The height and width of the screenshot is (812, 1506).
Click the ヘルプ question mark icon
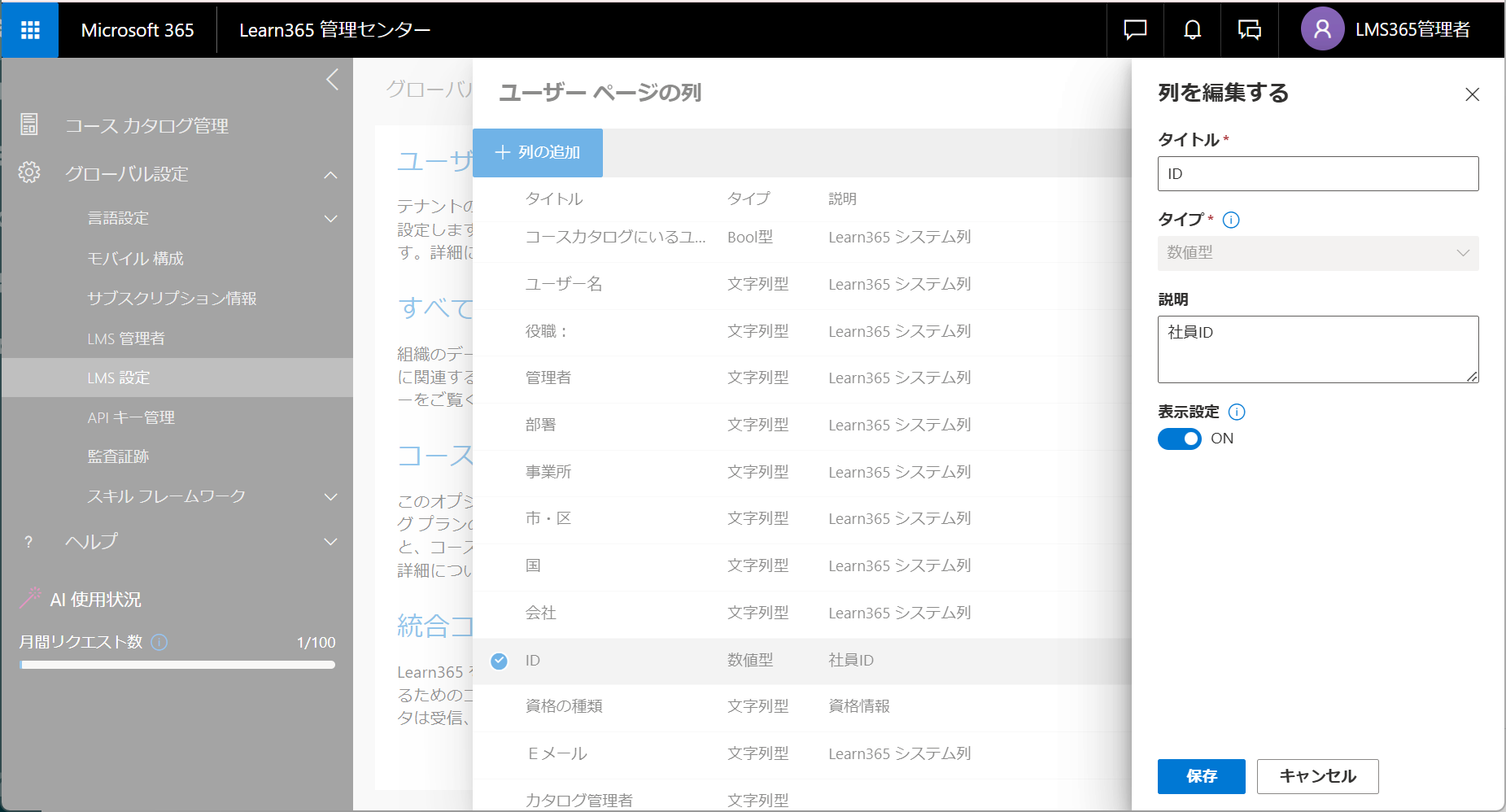pyautogui.click(x=28, y=541)
